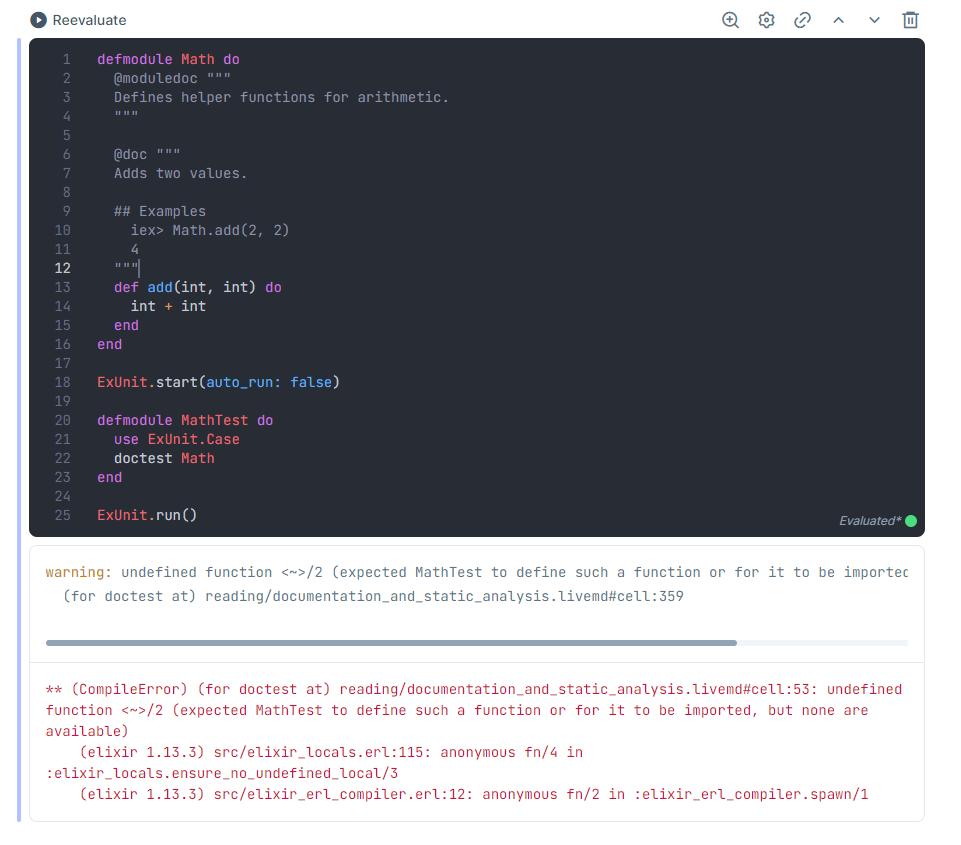Click 'Defines helper functions for arithmetic.' line
Screen dimensions: 961x845
click(281, 97)
